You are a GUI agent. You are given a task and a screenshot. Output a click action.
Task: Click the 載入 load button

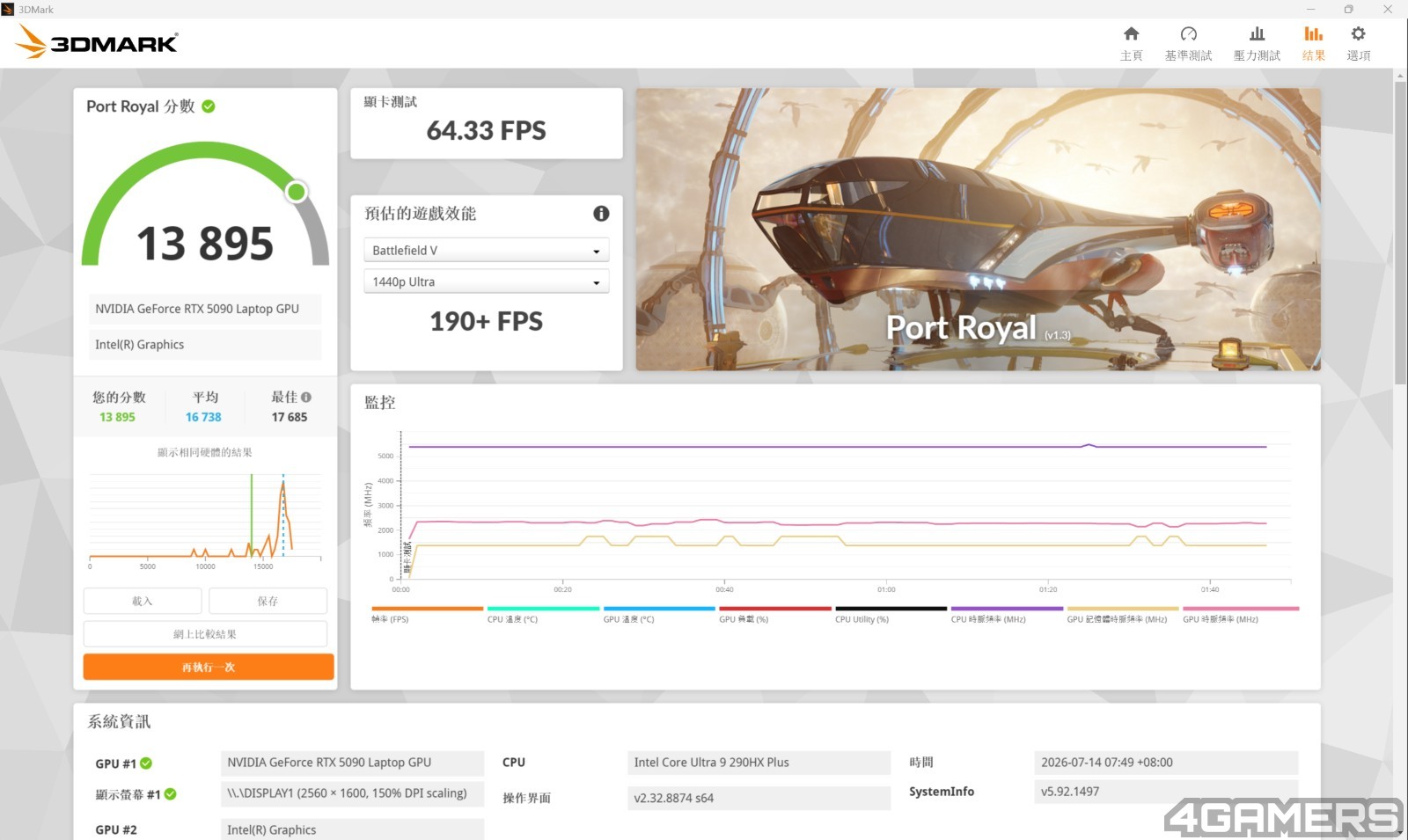(143, 601)
